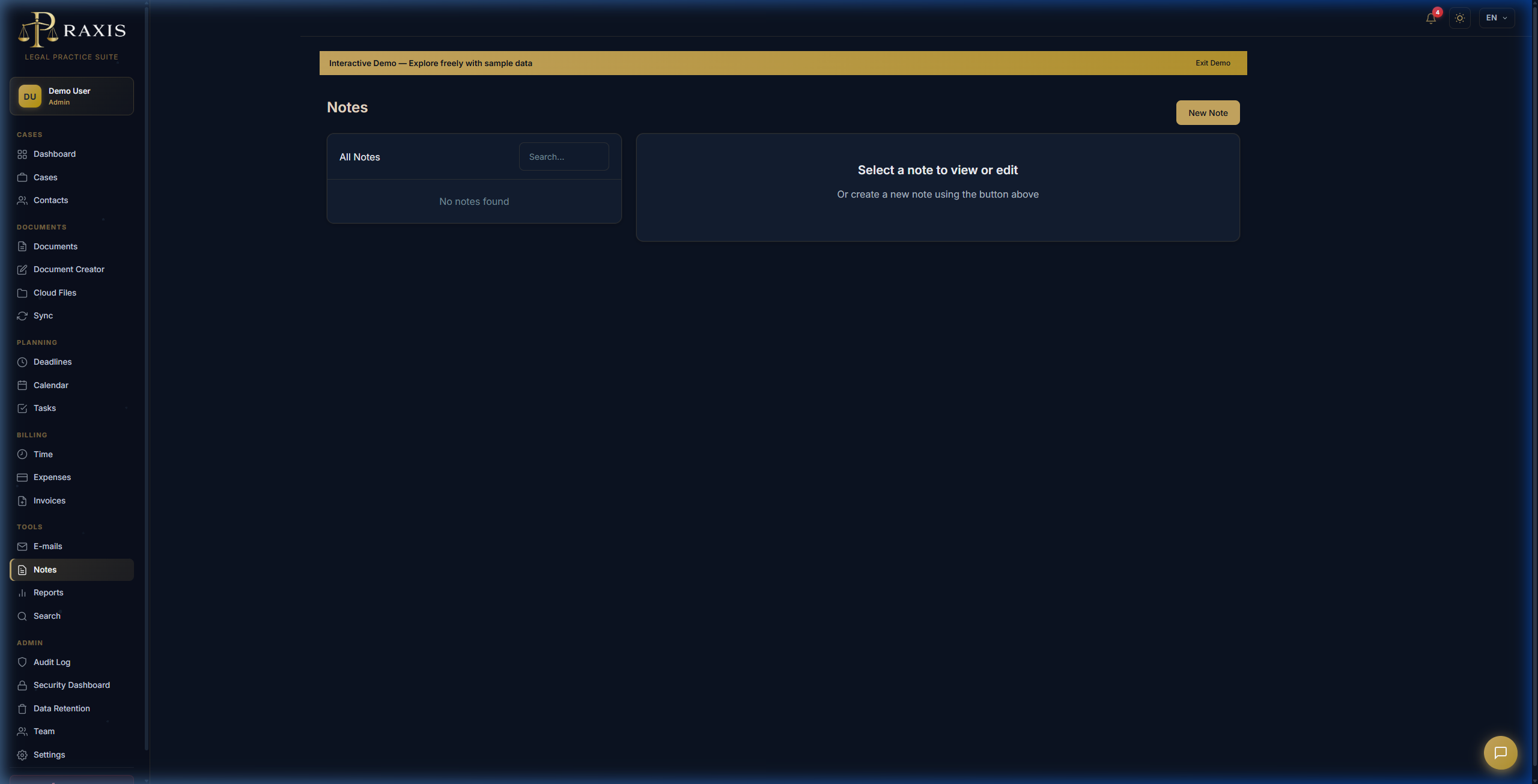Open Reports under Tools
Screen dimensions: 1538x784
pyautogui.click(x=71, y=593)
